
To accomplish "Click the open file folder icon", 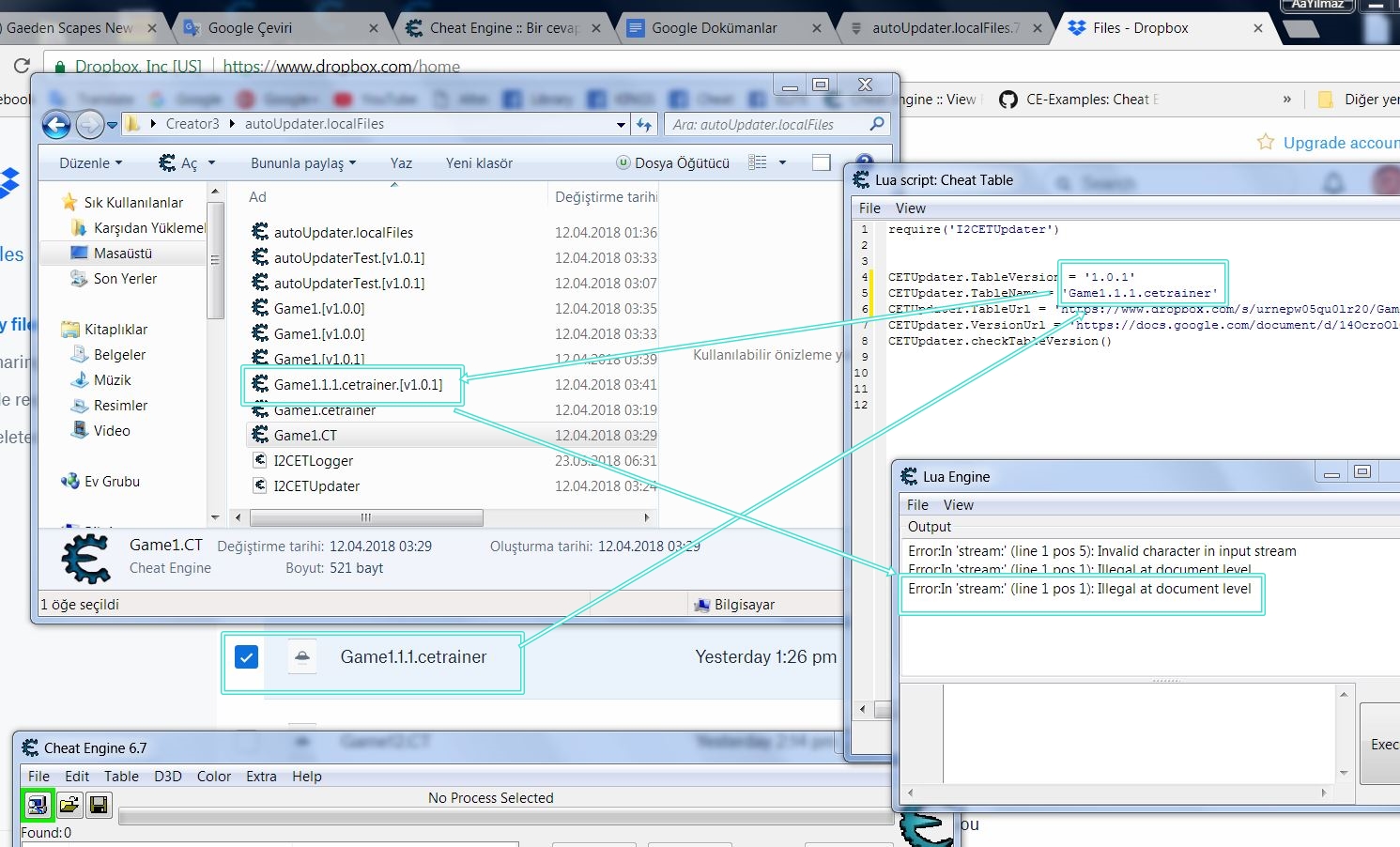I will [x=69, y=805].
